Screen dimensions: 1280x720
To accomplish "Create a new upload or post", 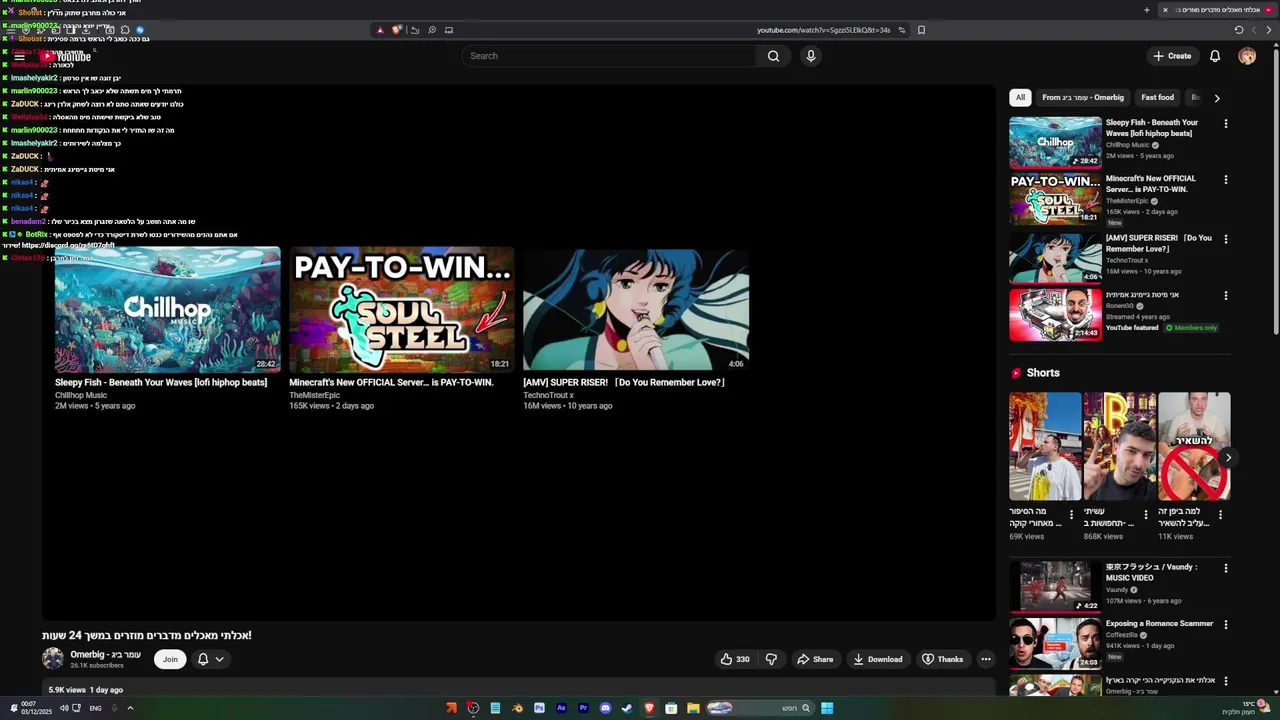I will 1172,56.
